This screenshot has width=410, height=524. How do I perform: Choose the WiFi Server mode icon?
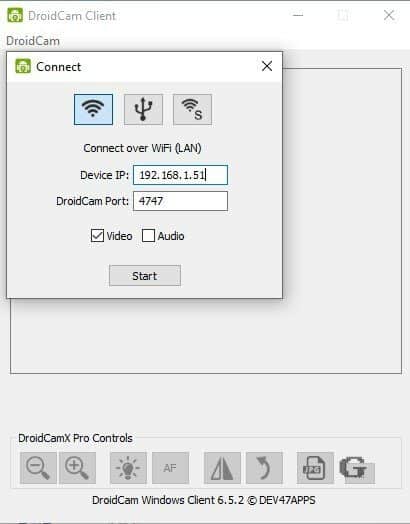pyautogui.click(x=192, y=109)
